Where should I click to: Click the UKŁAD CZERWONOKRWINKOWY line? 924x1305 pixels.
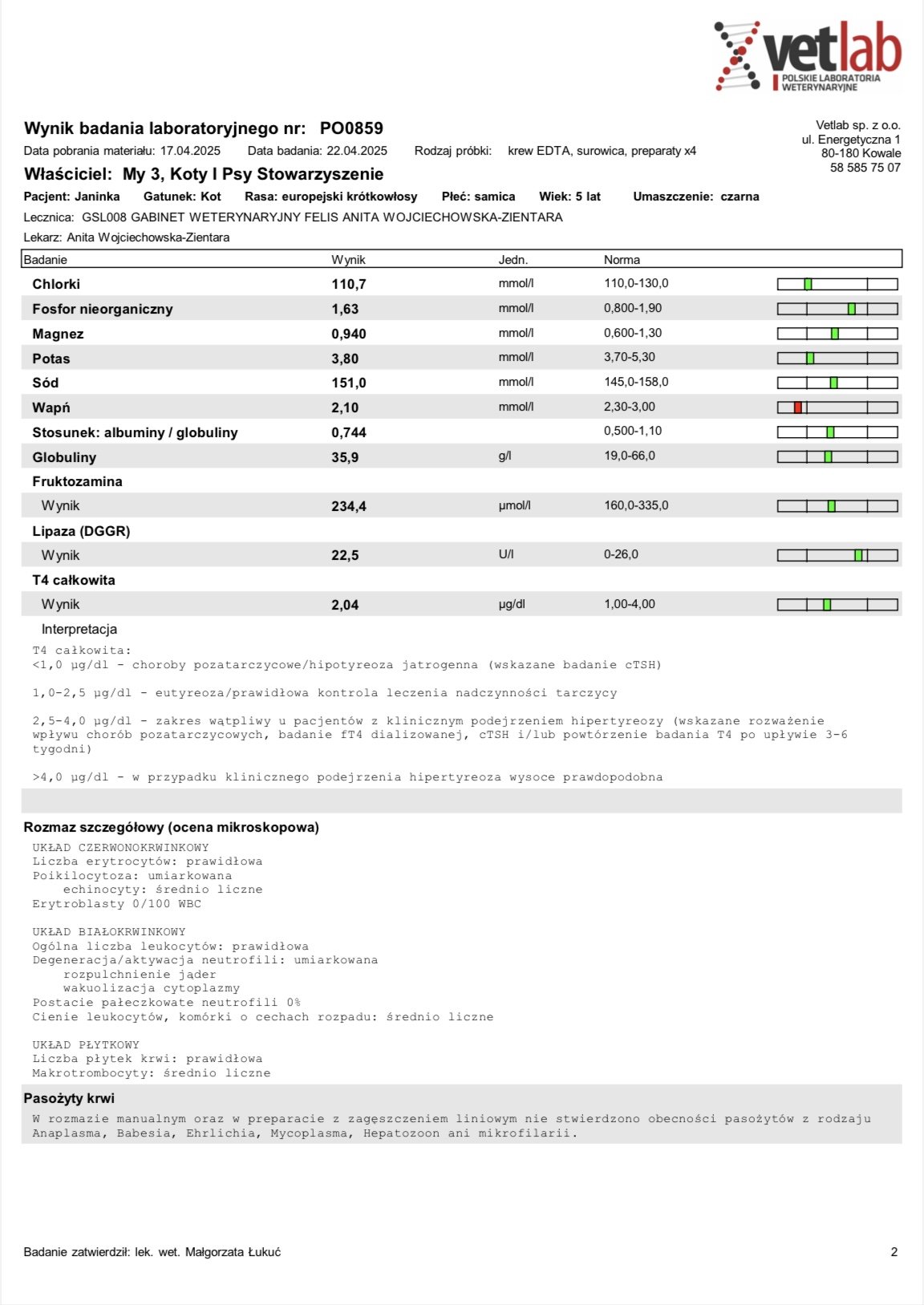tap(120, 847)
